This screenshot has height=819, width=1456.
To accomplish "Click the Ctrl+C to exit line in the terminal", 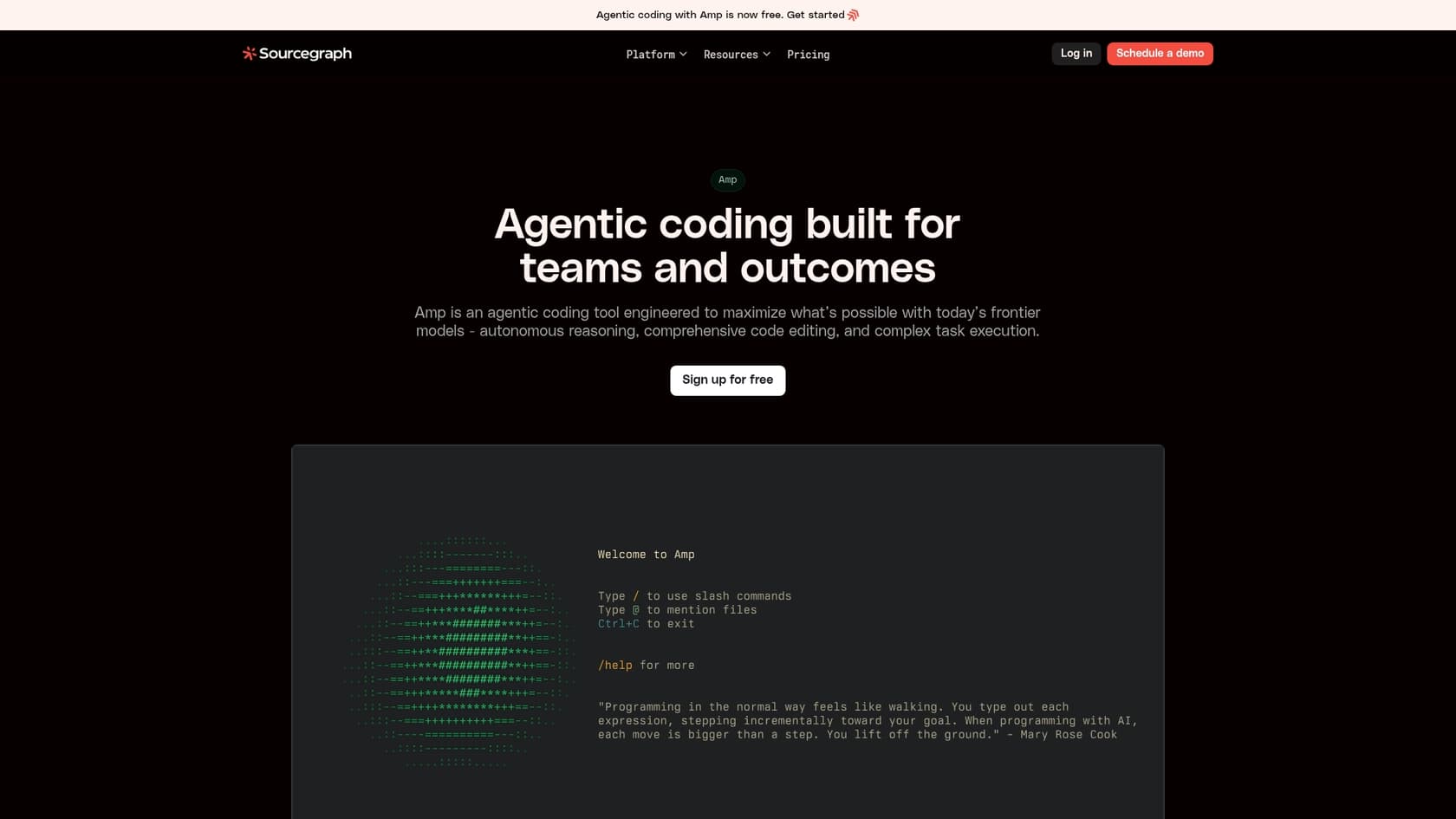I will click(646, 623).
